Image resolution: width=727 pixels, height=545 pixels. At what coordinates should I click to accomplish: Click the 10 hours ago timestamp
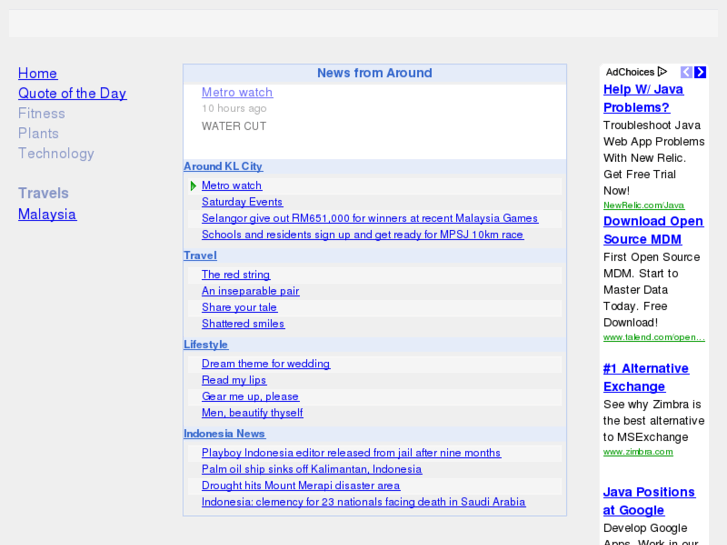click(x=234, y=109)
